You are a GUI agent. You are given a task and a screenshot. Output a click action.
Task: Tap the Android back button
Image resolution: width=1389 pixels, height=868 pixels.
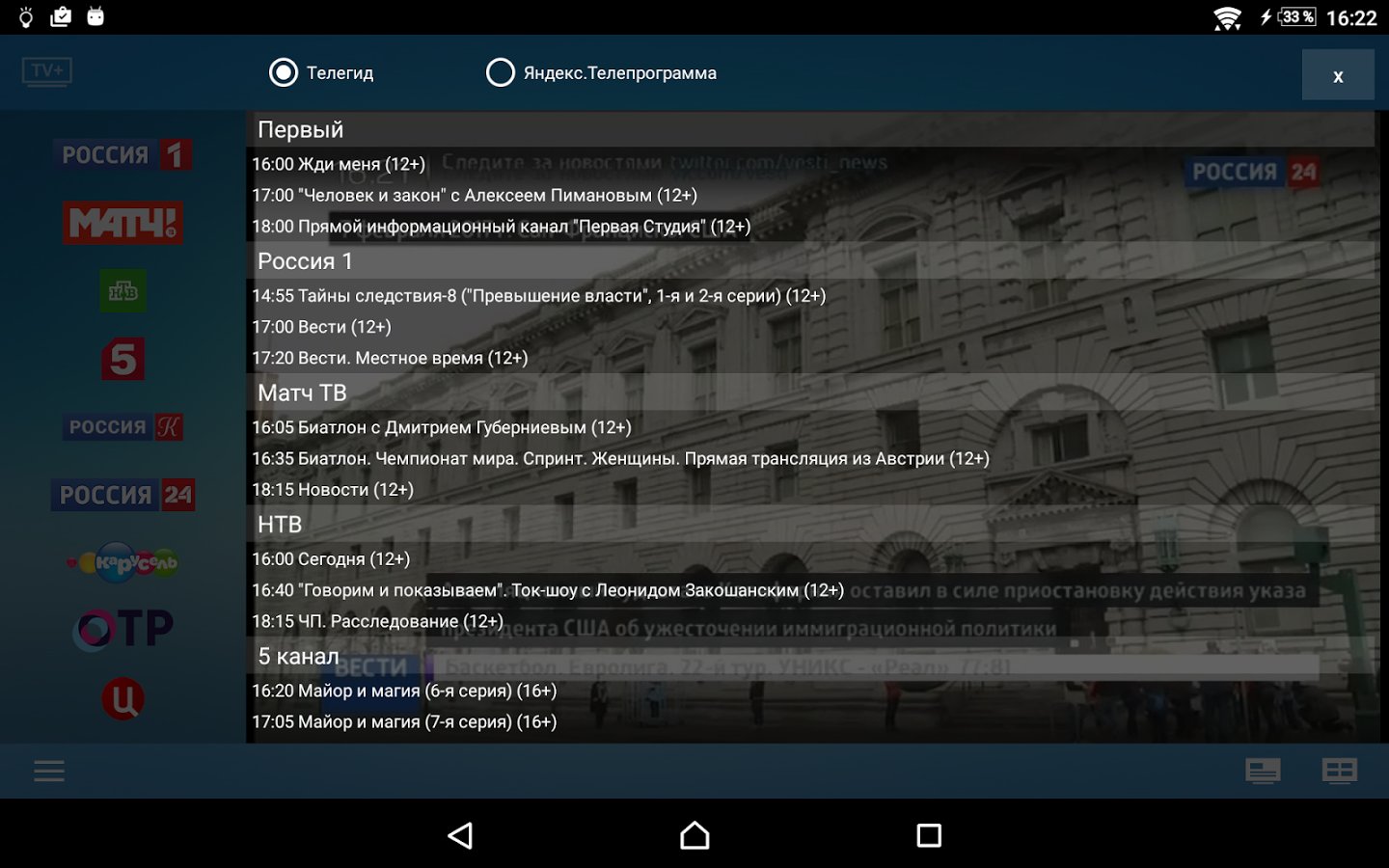click(x=461, y=835)
